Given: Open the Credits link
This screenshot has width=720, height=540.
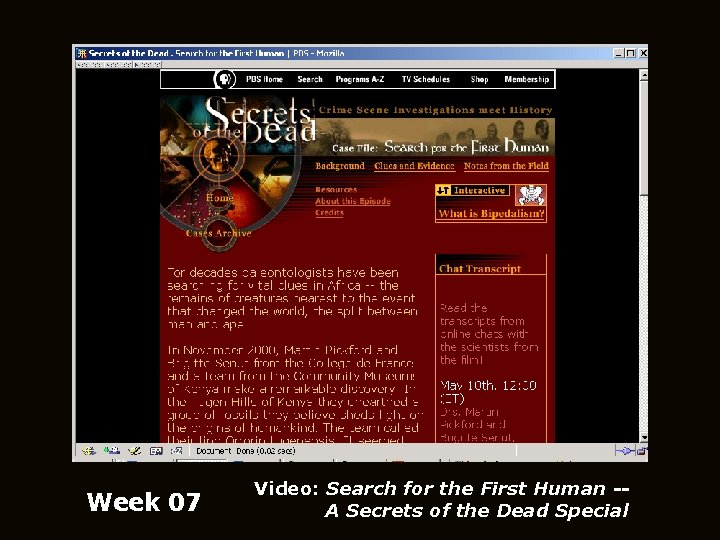Looking at the screenshot, I should [x=329, y=212].
